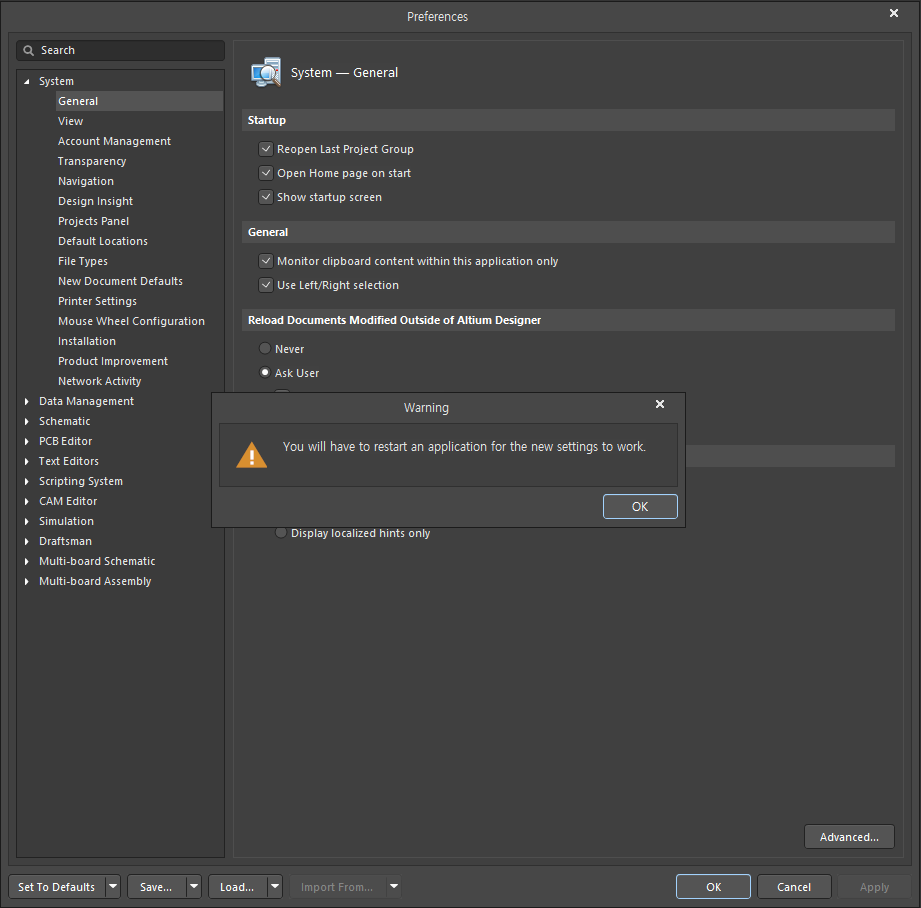Close the Warning dialog with X

pos(660,404)
